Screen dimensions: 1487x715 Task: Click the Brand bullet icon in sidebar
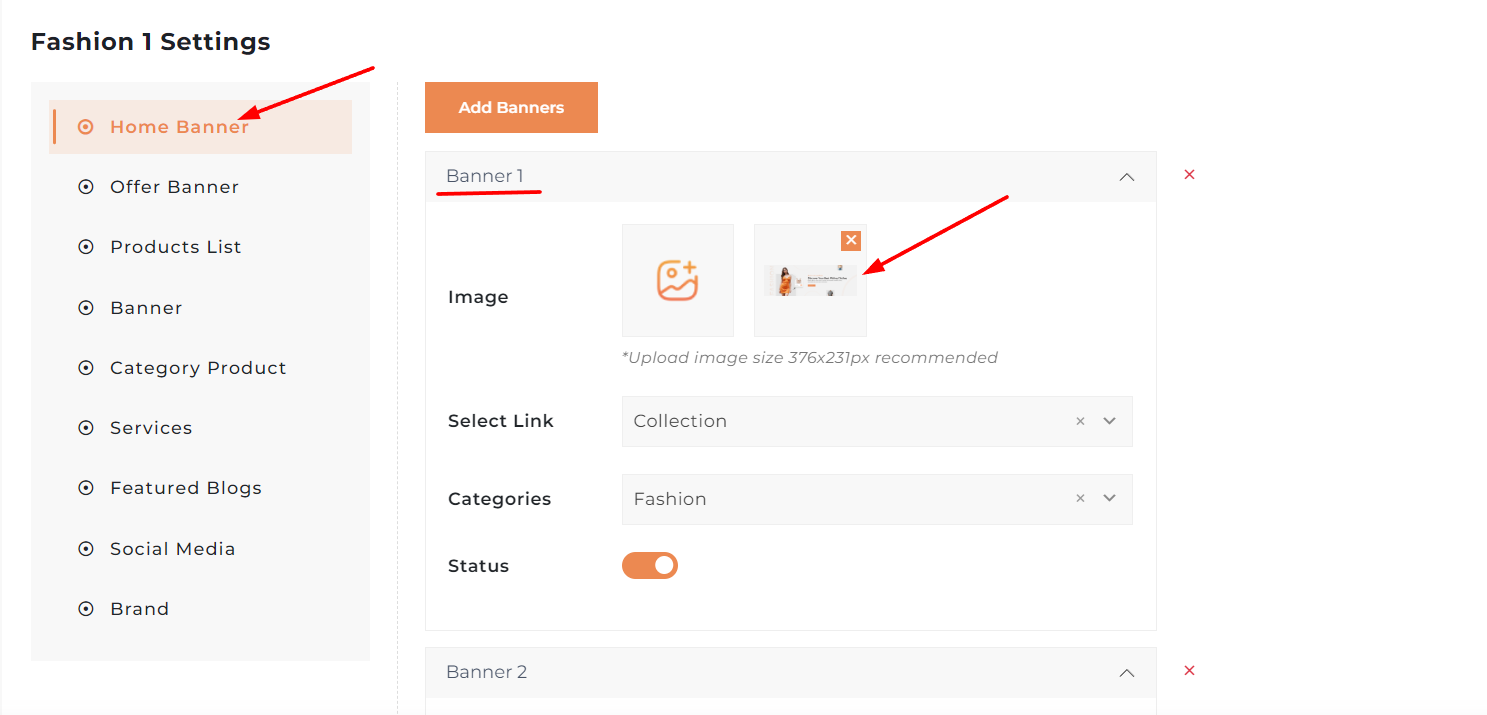(86, 609)
